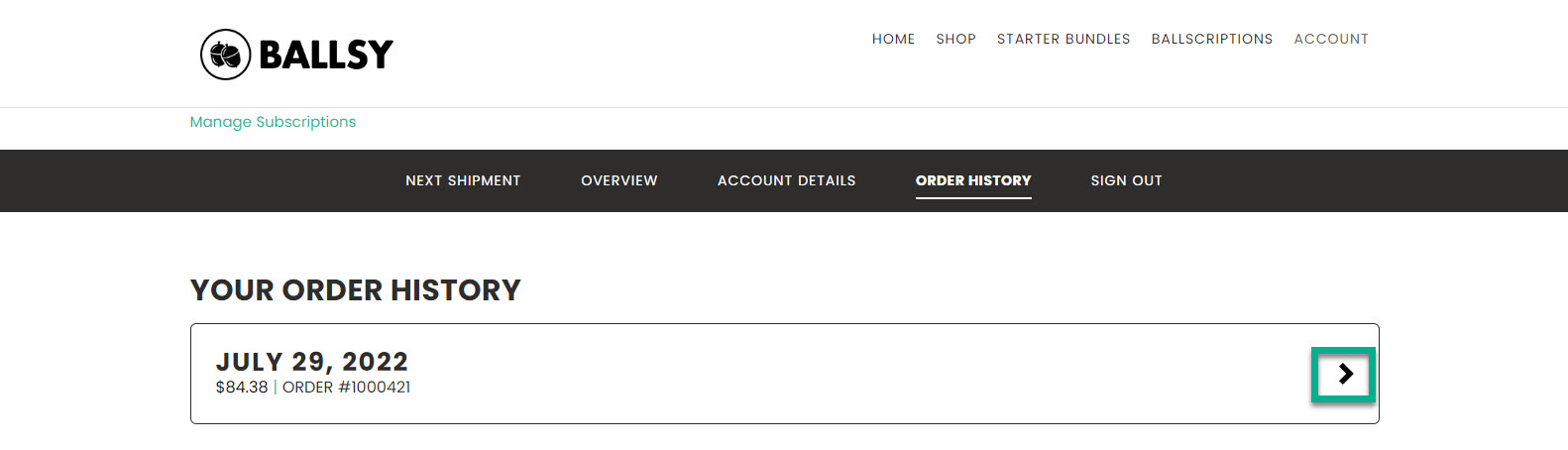Open the Account link in header
Screen dimensions: 1568x450
1330,39
